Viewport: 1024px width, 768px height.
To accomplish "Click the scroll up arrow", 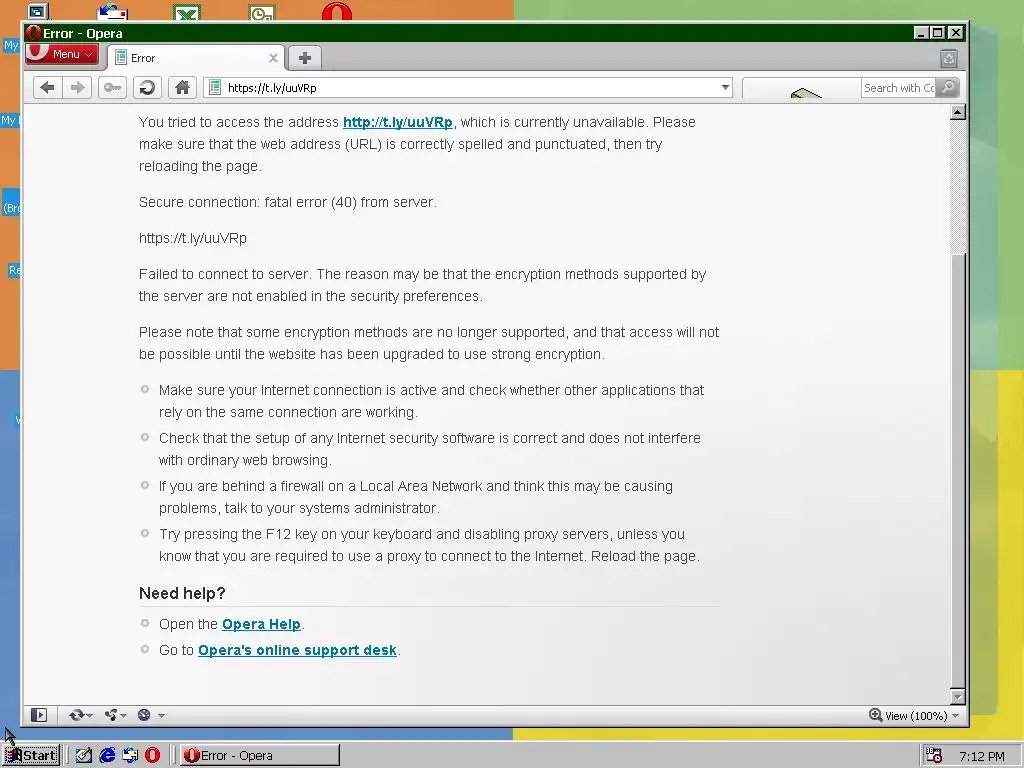I will click(957, 112).
